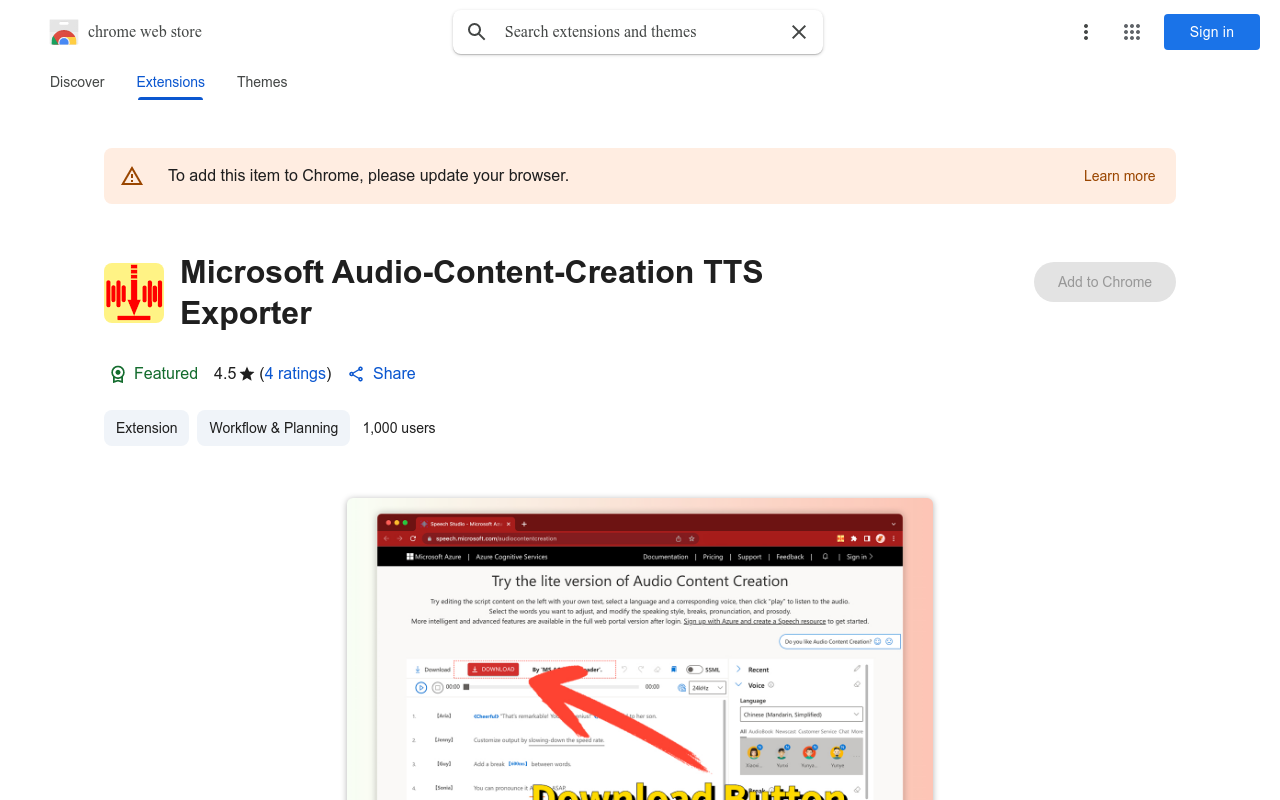Click the TTS Exporter extension icon
Screen dimensions: 1280x800
[x=134, y=293]
